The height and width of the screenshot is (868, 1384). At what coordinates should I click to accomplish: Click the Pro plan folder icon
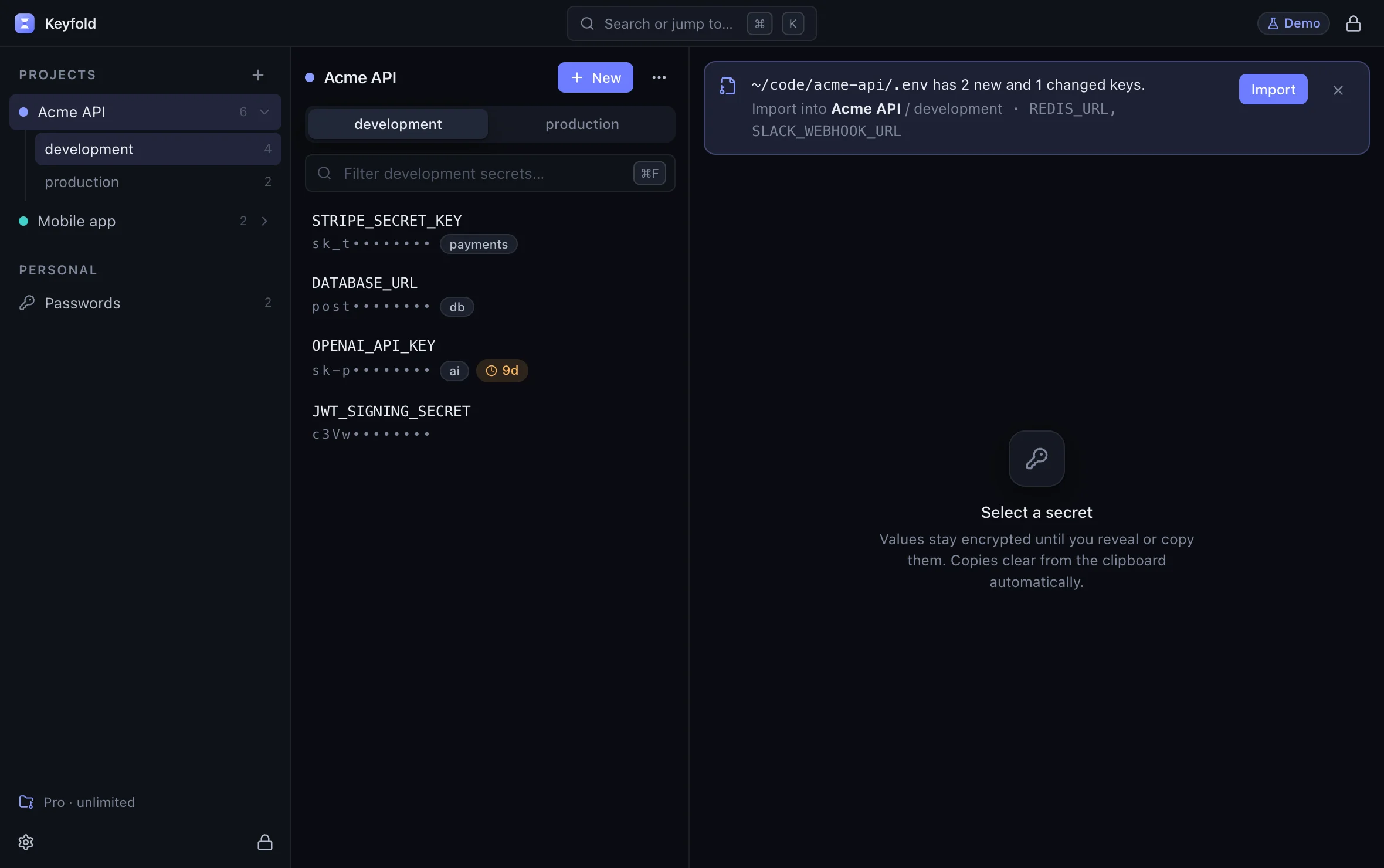(x=26, y=802)
